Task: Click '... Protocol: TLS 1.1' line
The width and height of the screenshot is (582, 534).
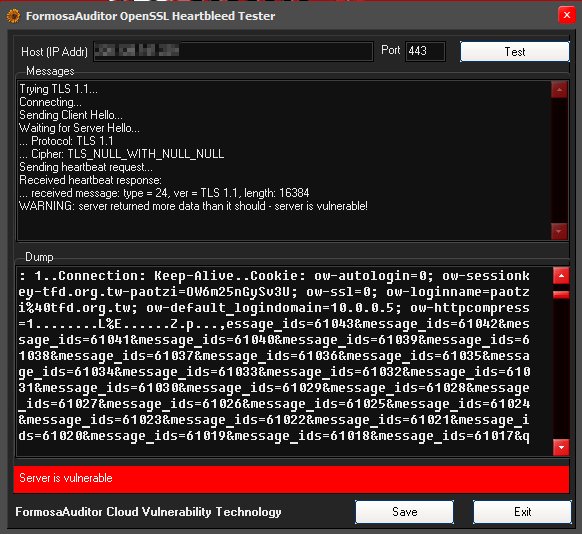Action: [x=66, y=141]
